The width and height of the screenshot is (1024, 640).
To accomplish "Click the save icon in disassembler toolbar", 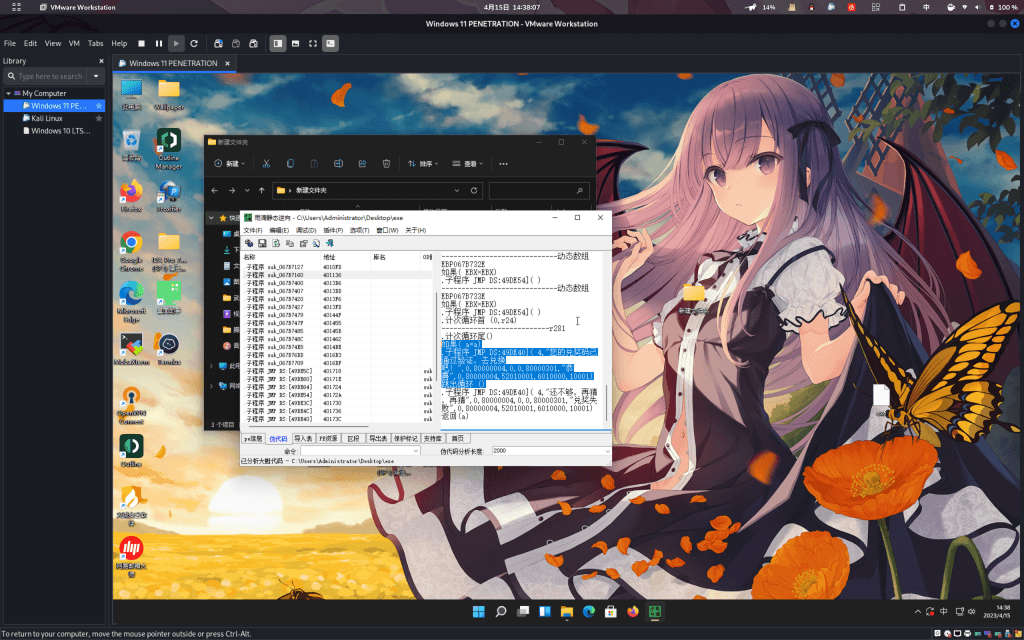I will (262, 243).
